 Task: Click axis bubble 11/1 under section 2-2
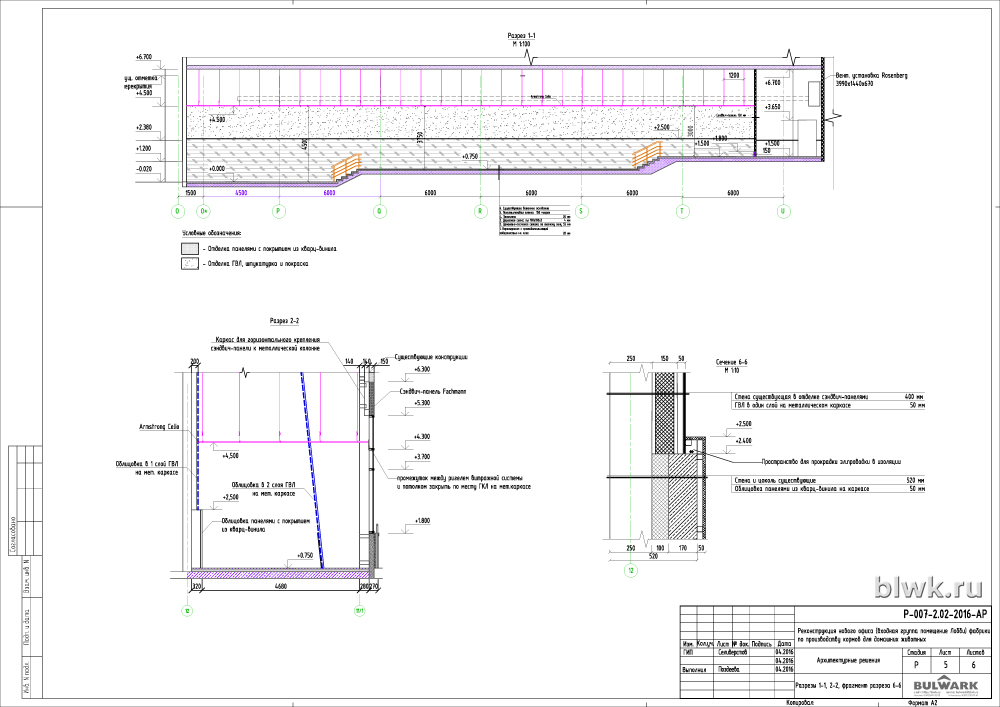click(x=360, y=610)
